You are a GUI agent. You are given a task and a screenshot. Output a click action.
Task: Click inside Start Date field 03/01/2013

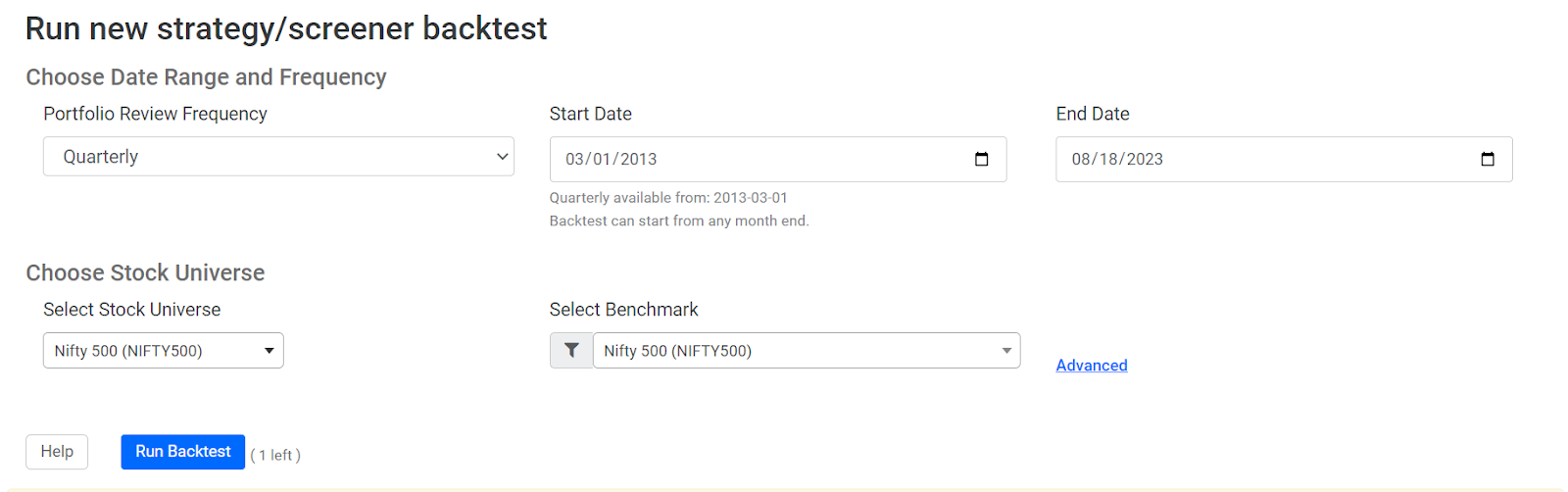tap(778, 159)
